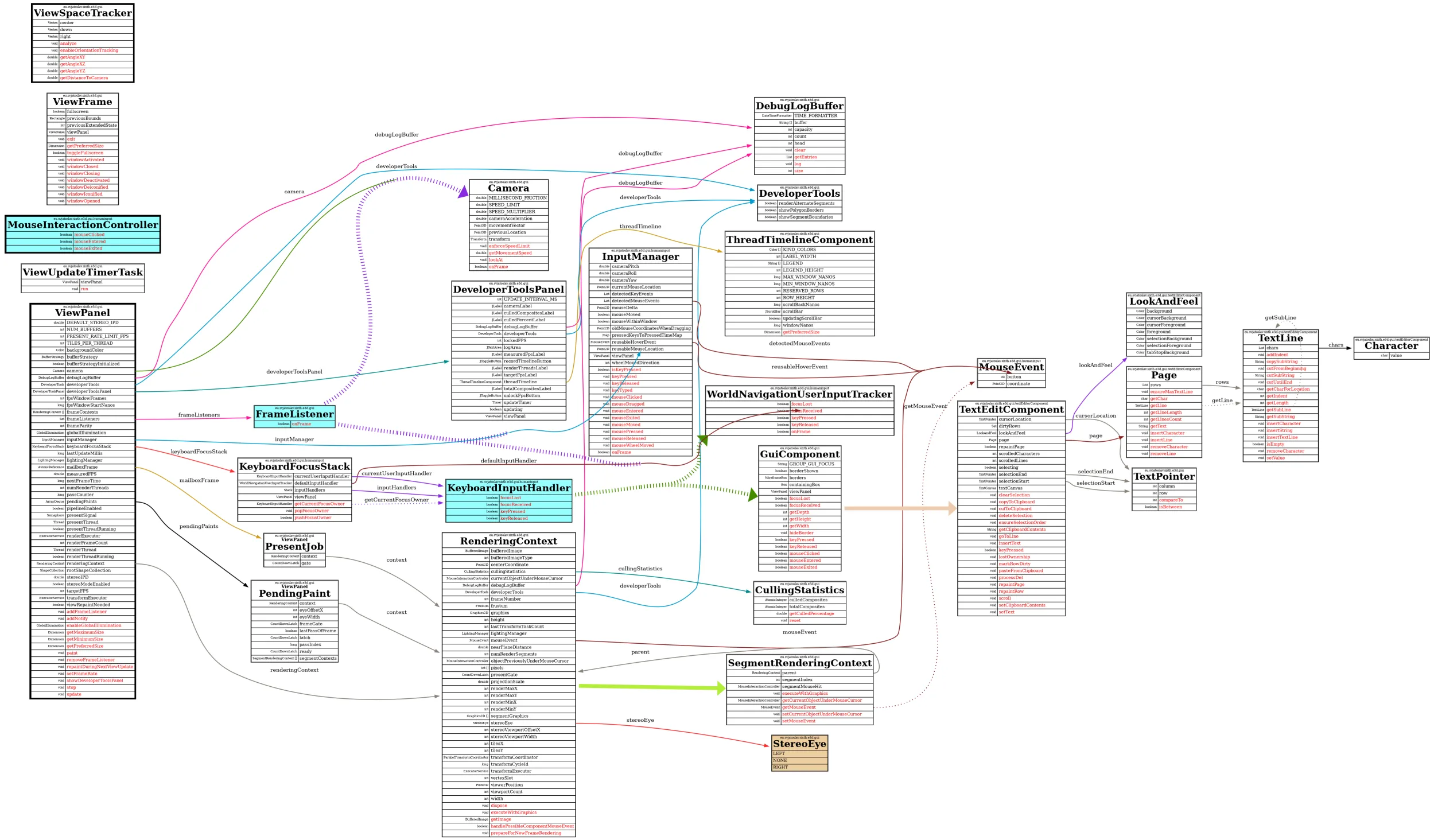Select the MouseEvent class title
Screen dimensions: 1434x840
tap(1011, 367)
